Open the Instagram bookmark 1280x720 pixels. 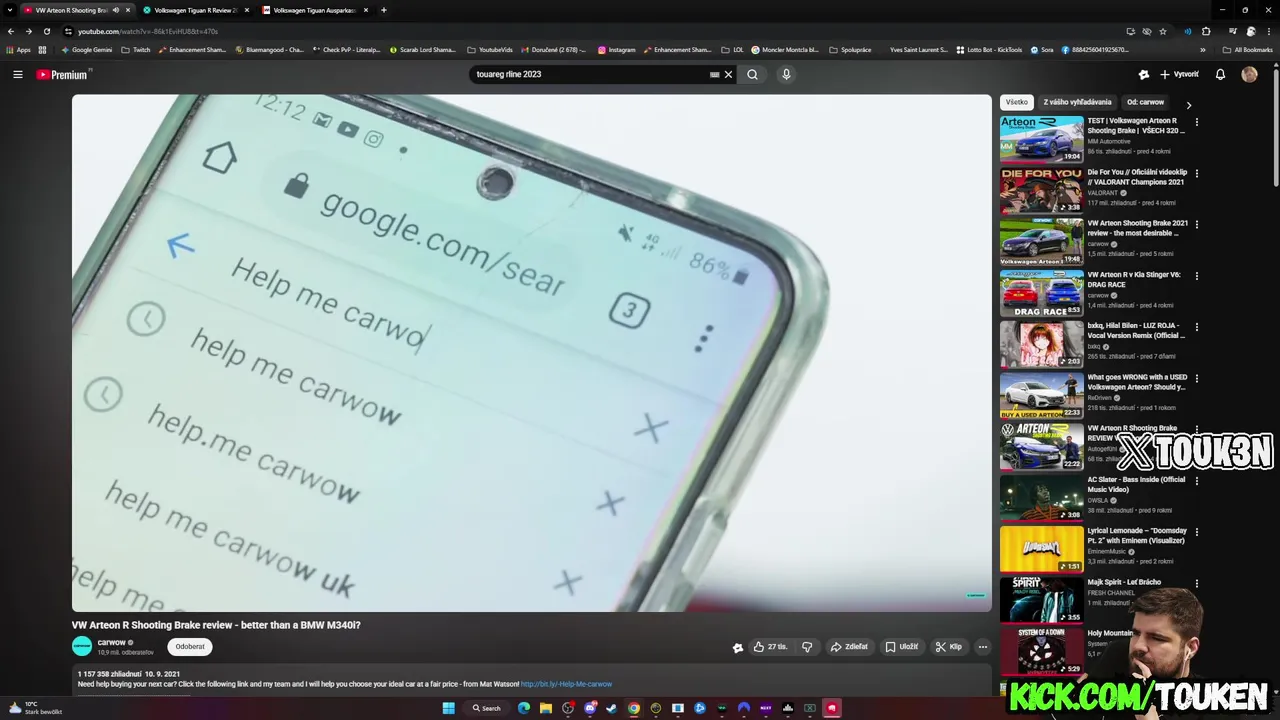[617, 49]
